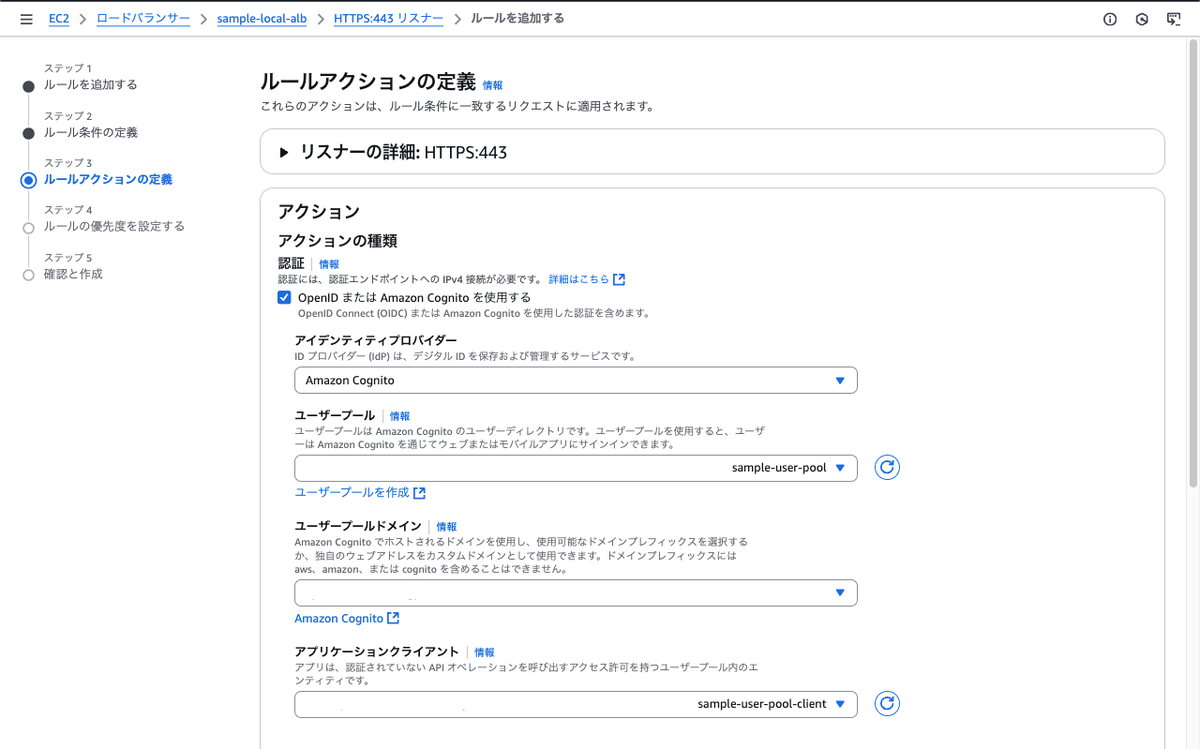Toggle OpenID または Amazon Cognito を使用する checkbox
Image resolution: width=1200 pixels, height=749 pixels.
point(284,298)
